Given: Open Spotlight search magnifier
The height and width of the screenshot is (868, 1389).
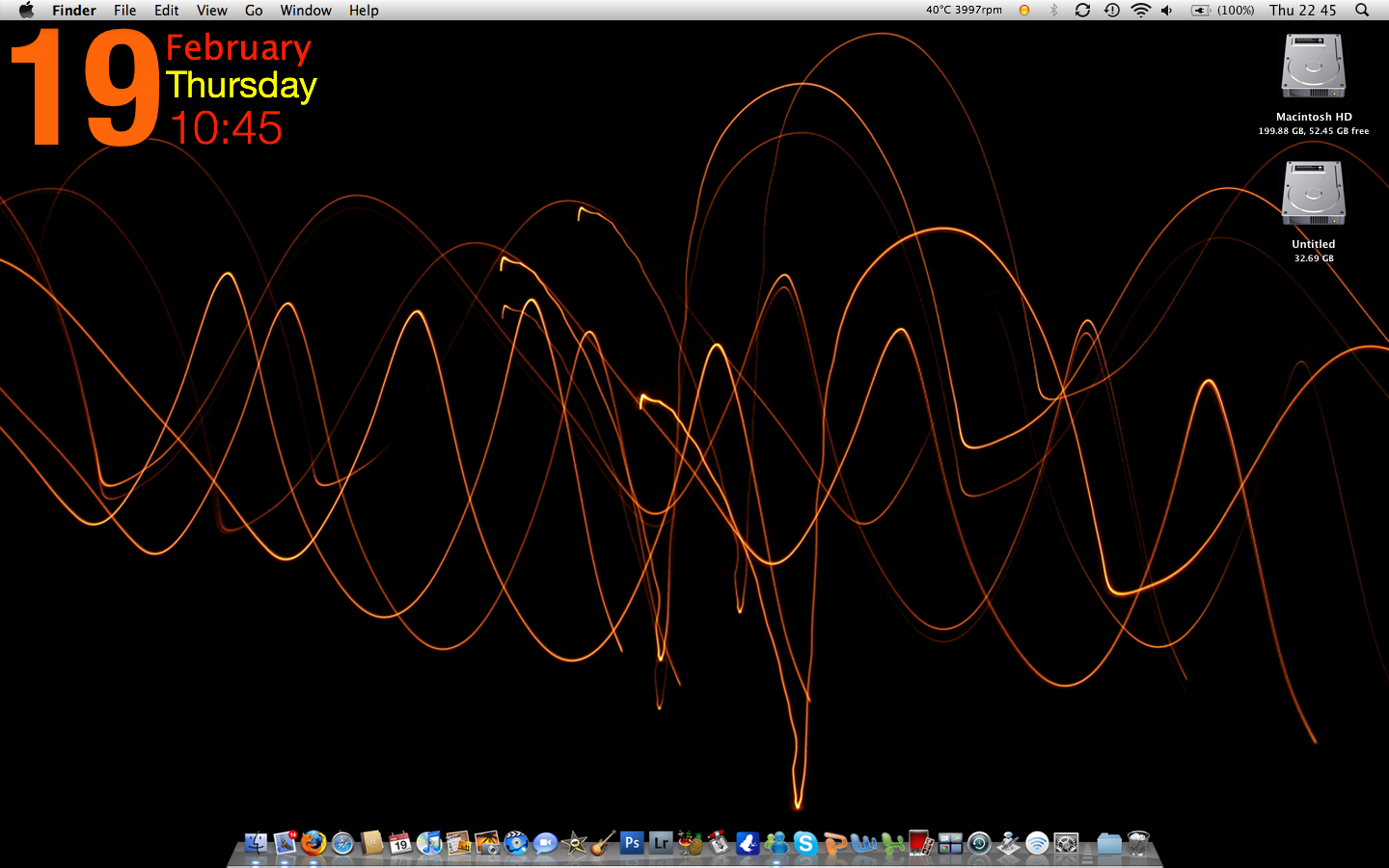Looking at the screenshot, I should (x=1362, y=10).
